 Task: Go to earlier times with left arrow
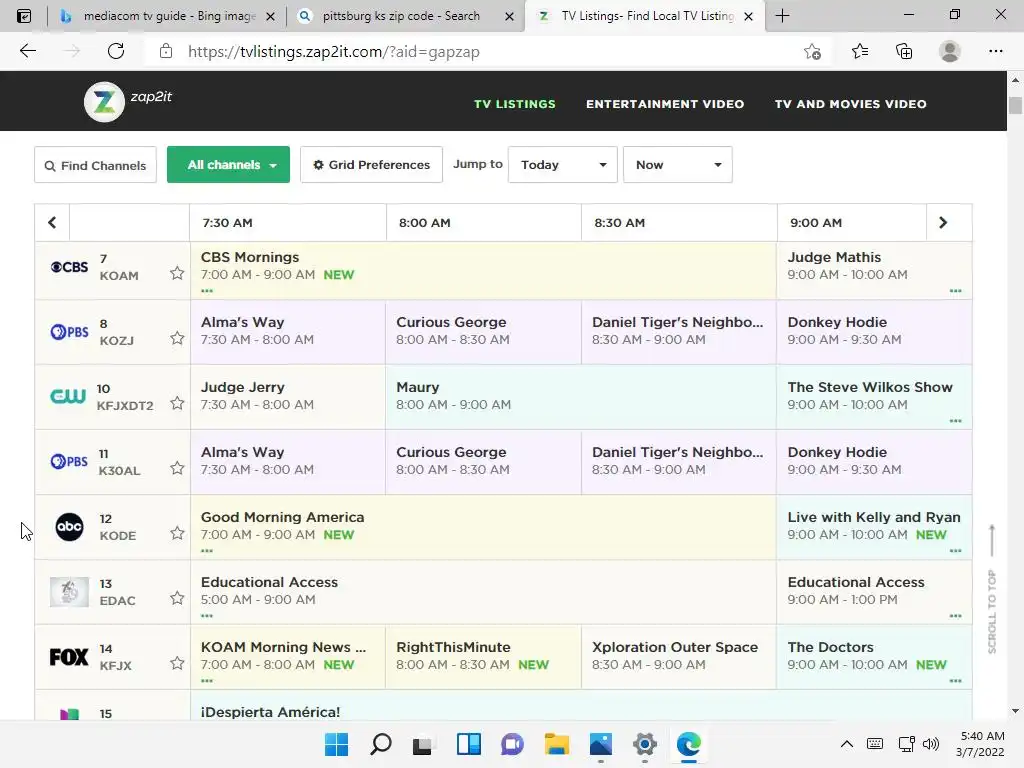52,223
